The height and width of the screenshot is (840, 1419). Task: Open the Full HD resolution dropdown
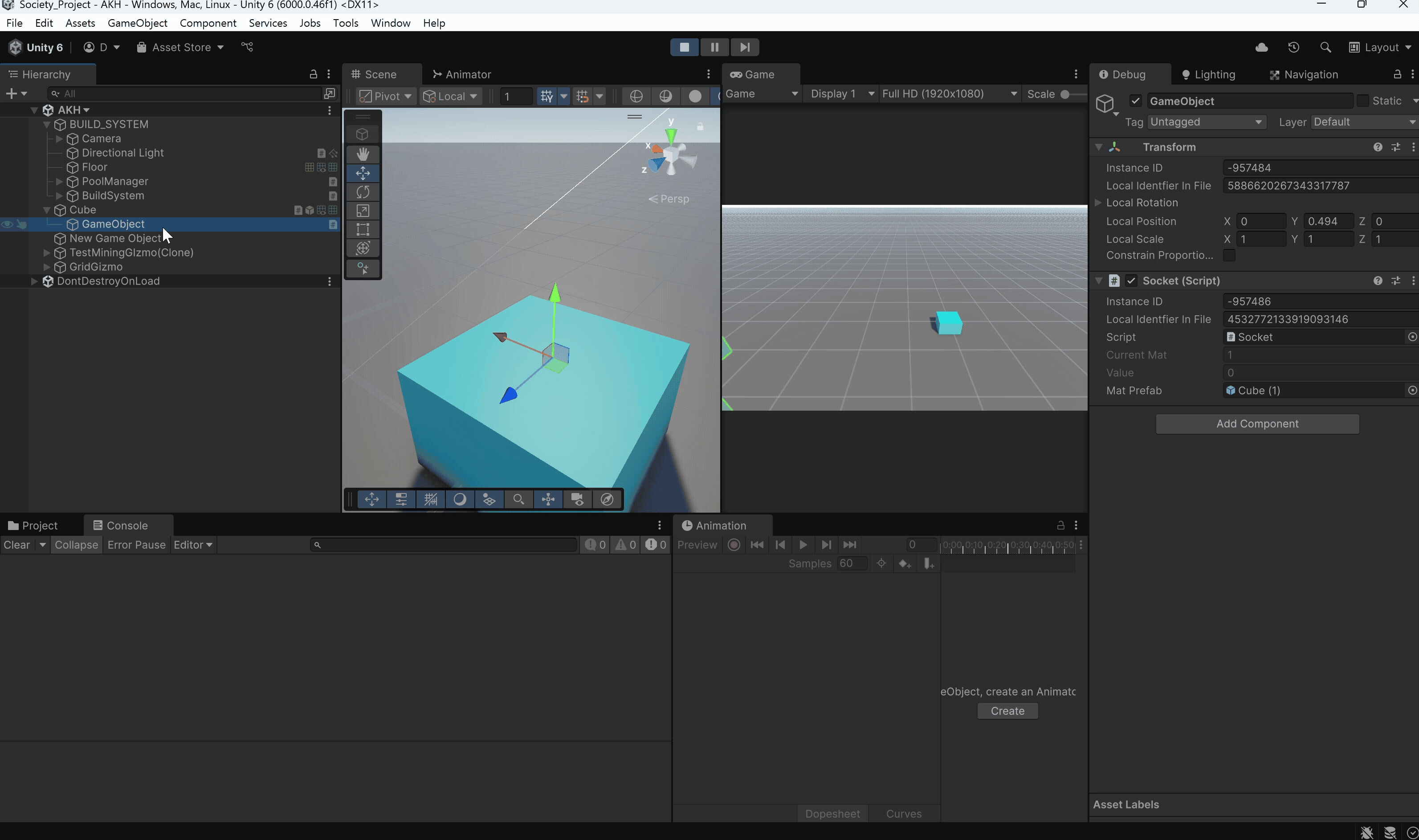pos(949,94)
